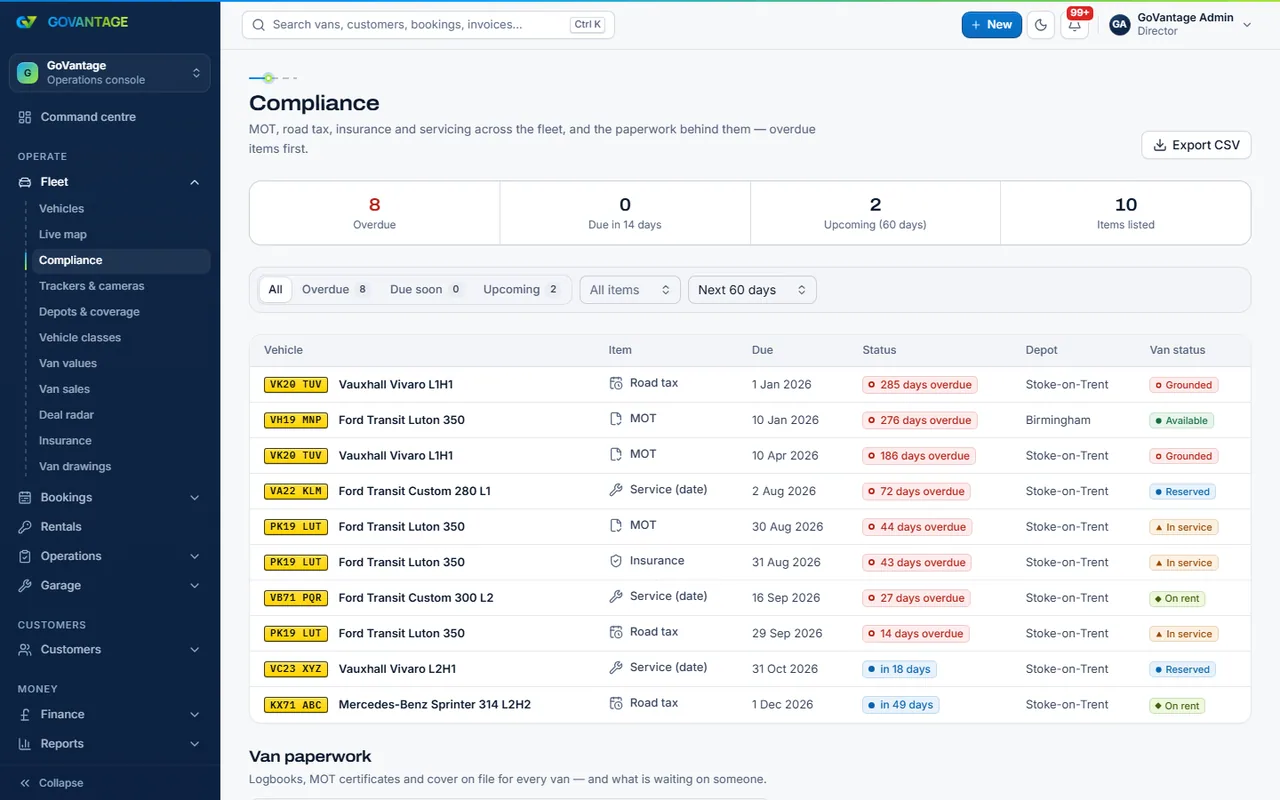The height and width of the screenshot is (800, 1280).
Task: Expand the Operations section chevron
Action: [194, 556]
